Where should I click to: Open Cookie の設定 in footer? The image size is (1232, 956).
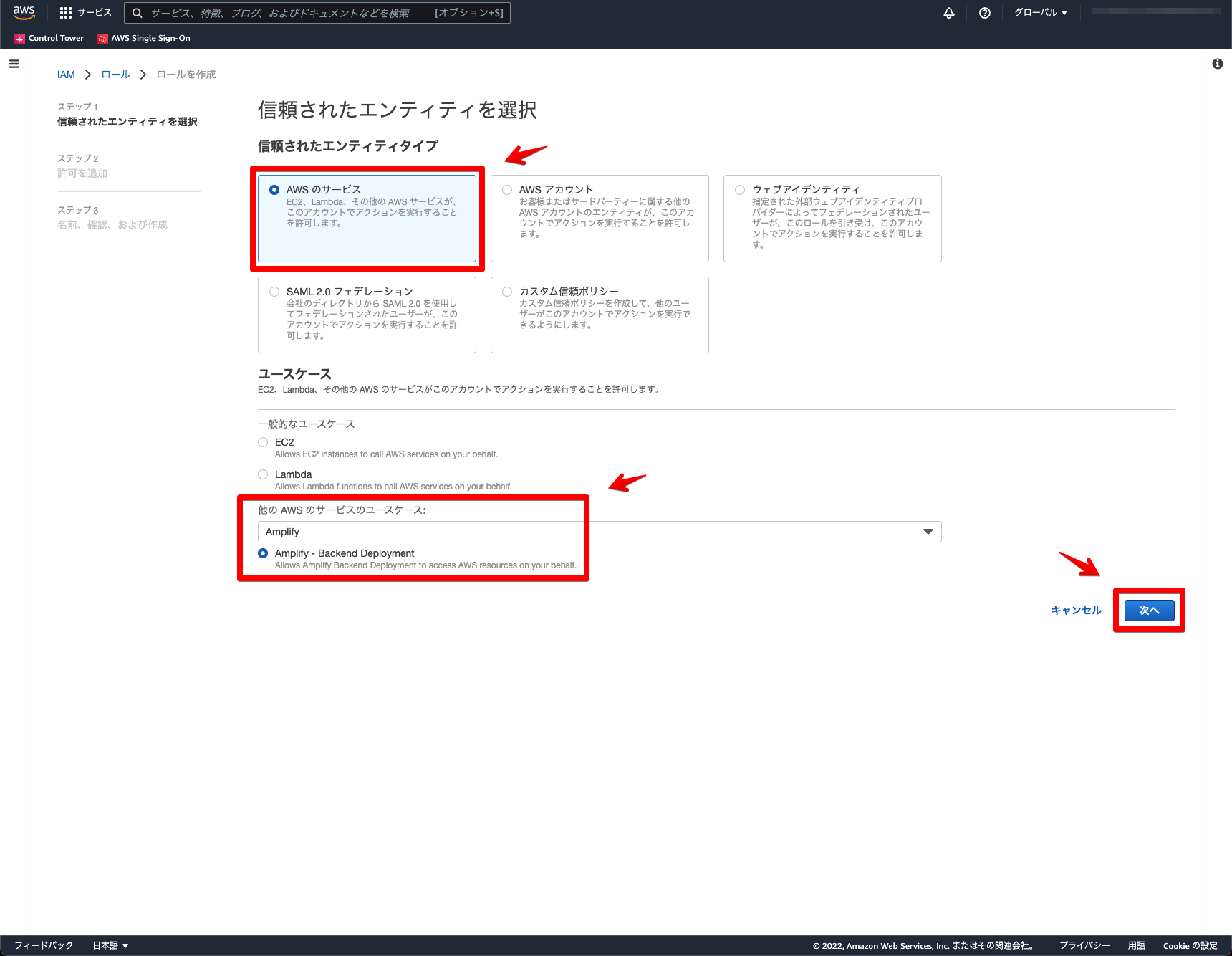click(x=1190, y=946)
